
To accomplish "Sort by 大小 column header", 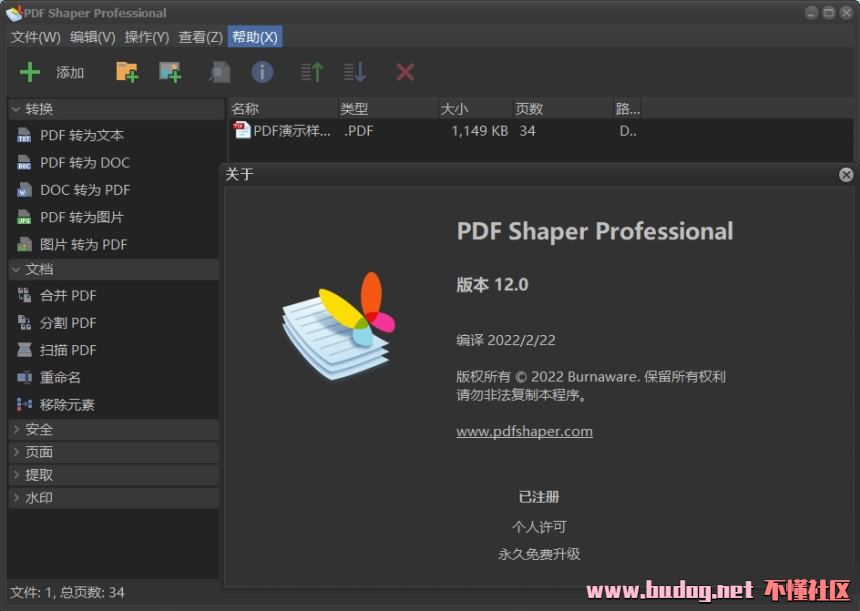I will tap(476, 109).
